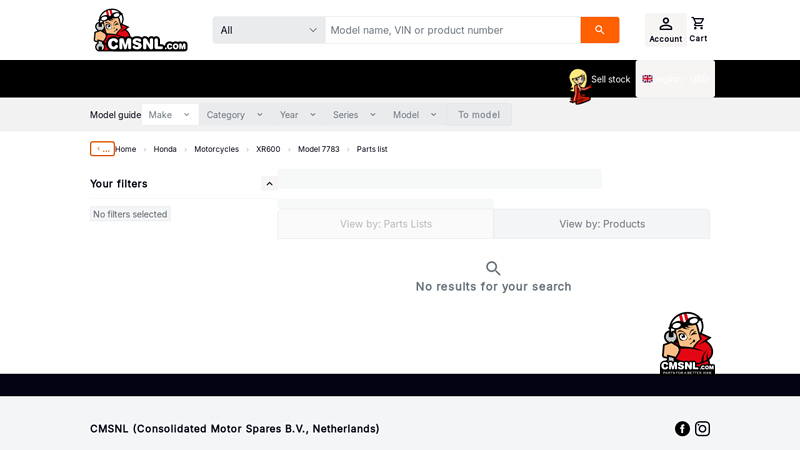Click the Your filters heading
The height and width of the screenshot is (450, 800).
coord(119,184)
